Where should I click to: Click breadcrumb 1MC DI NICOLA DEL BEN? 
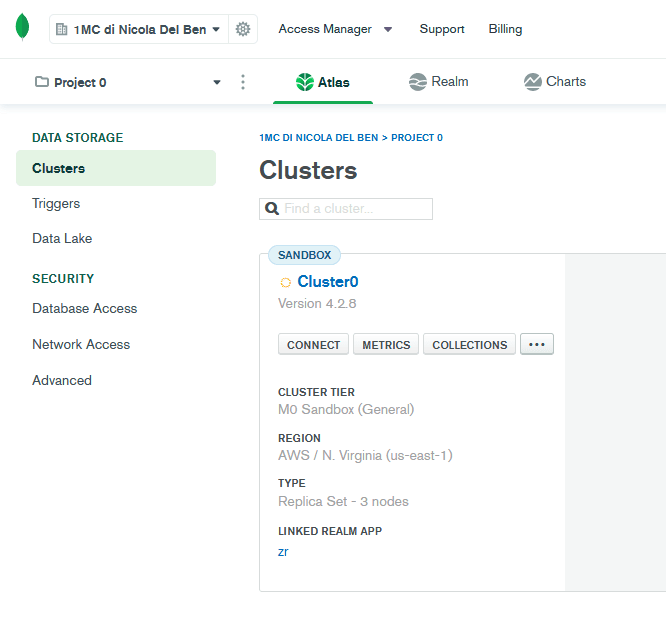coord(319,138)
